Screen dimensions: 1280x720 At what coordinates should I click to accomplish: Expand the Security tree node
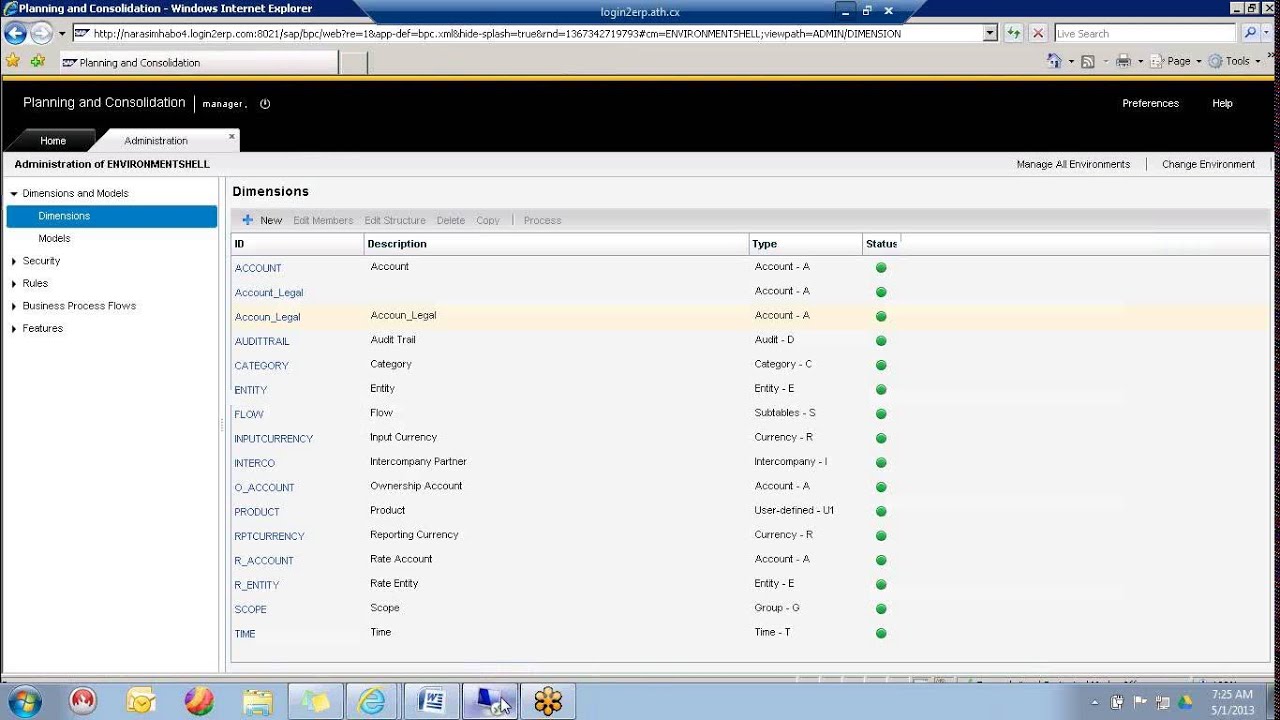(14, 261)
